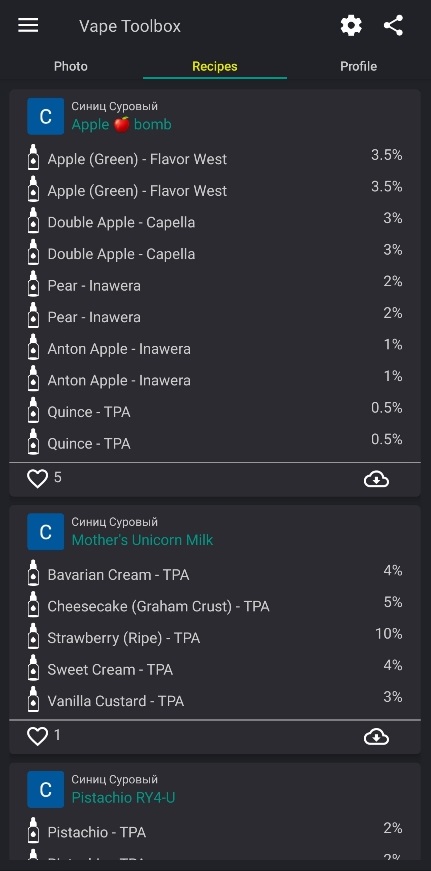Screen dimensions: 431x871
Task: Tap the author avatar on Pistachio RY4-U
Action: pyautogui.click(x=46, y=789)
